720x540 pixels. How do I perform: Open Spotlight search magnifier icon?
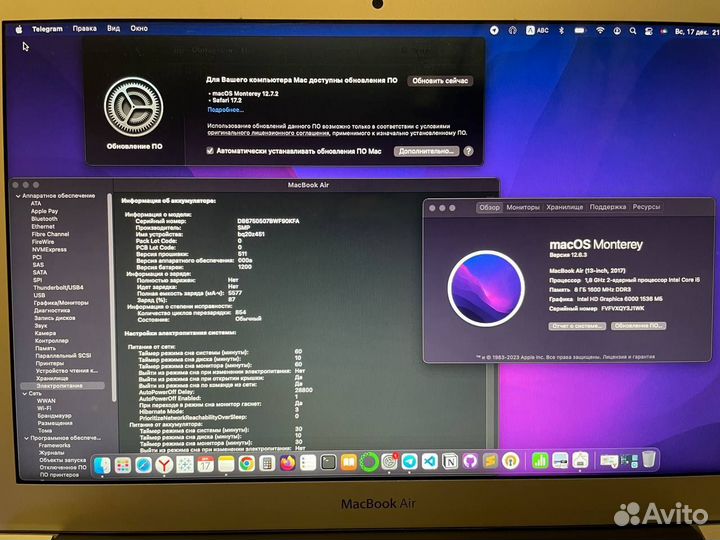633,31
